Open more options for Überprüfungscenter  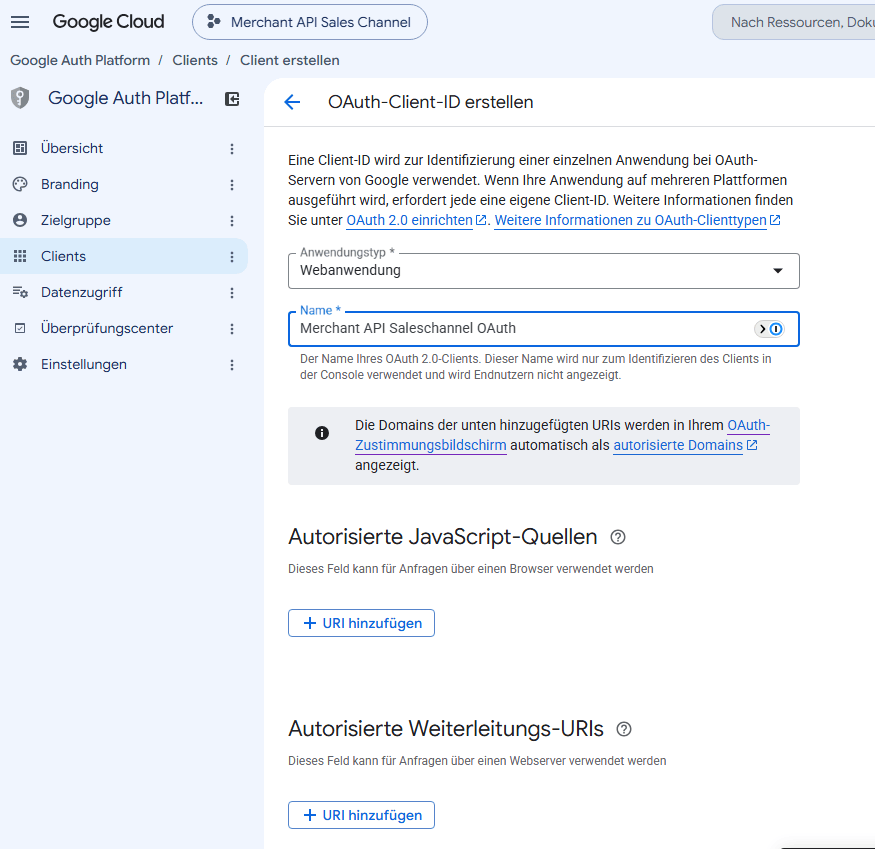(232, 329)
